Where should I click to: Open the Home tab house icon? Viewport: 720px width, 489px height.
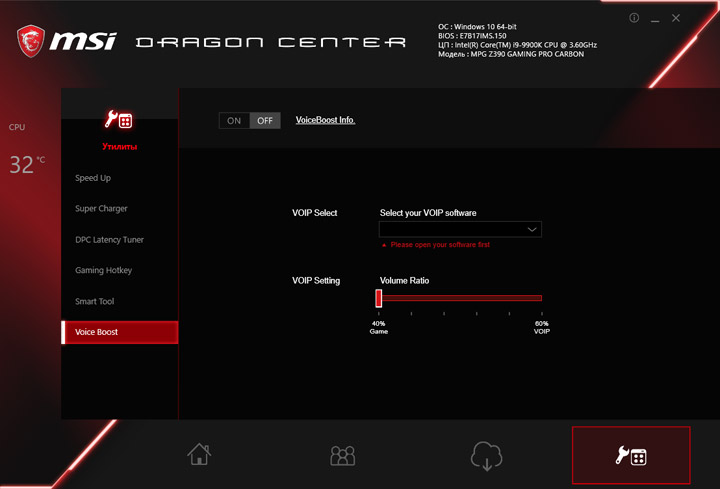click(x=199, y=454)
